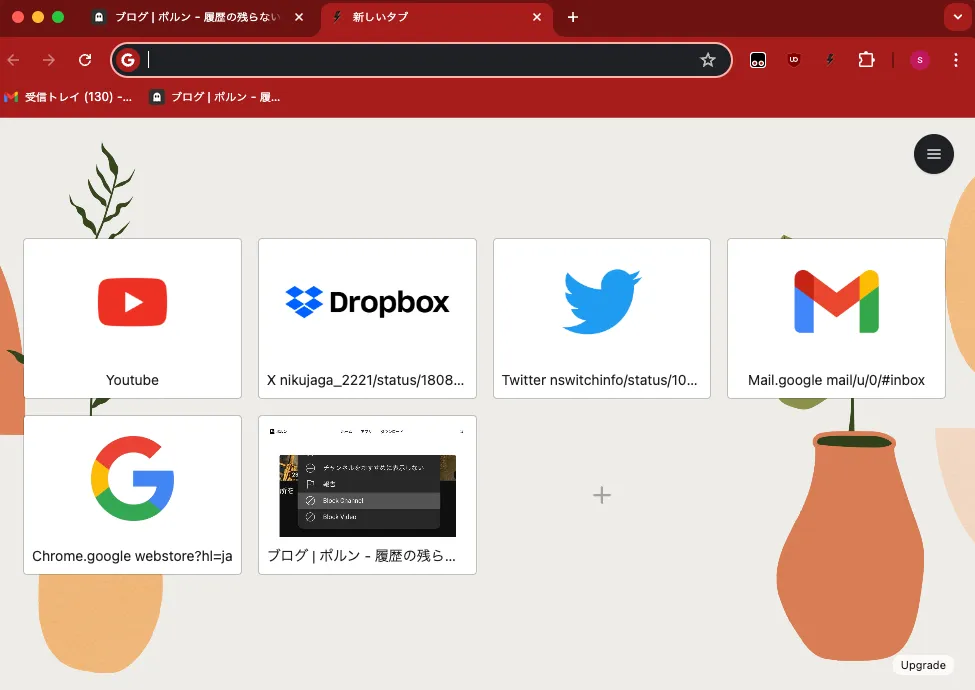Open the new tab button
Screen dimensions: 975x690
(x=573, y=17)
